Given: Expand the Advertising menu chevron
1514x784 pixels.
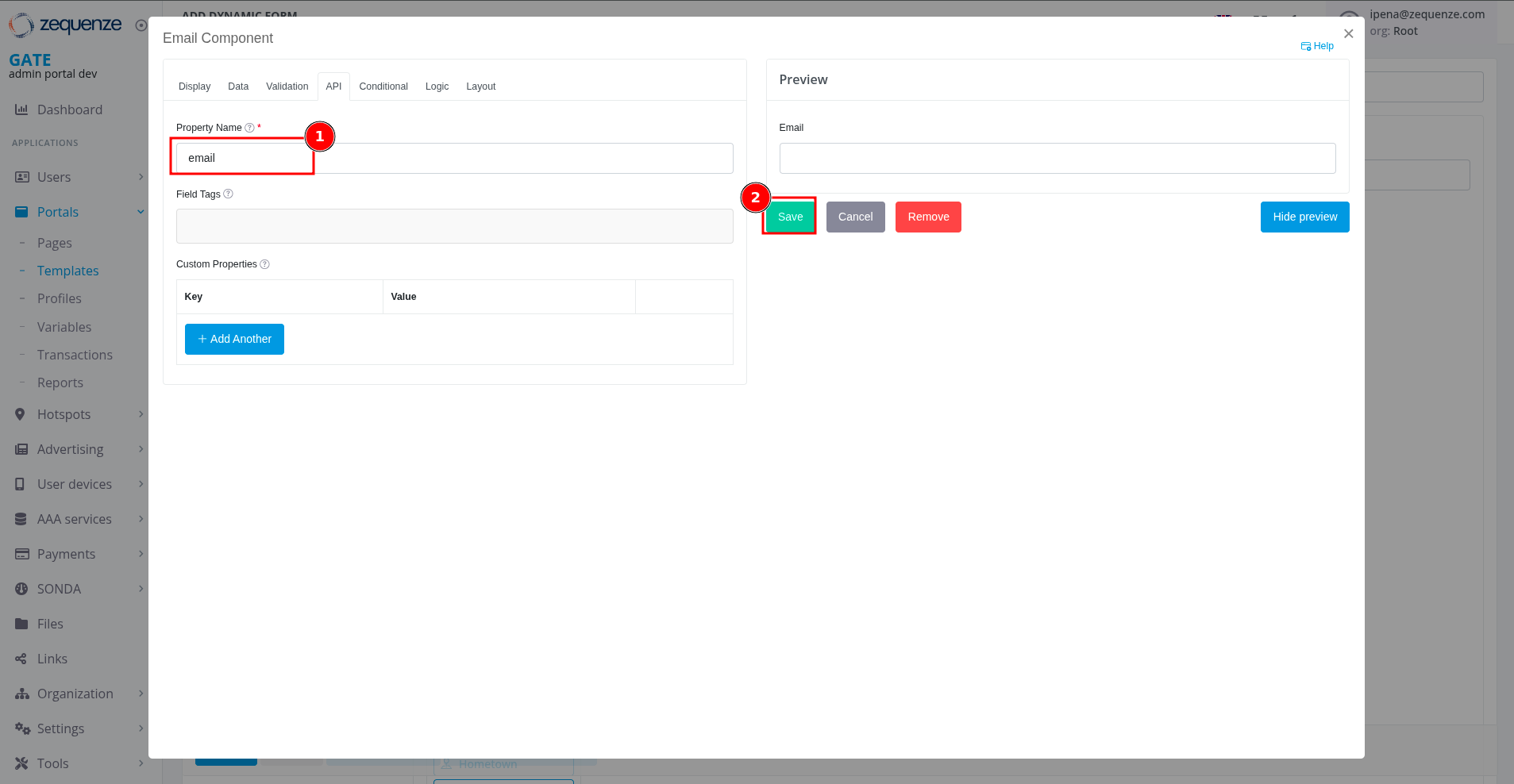Looking at the screenshot, I should tap(141, 449).
